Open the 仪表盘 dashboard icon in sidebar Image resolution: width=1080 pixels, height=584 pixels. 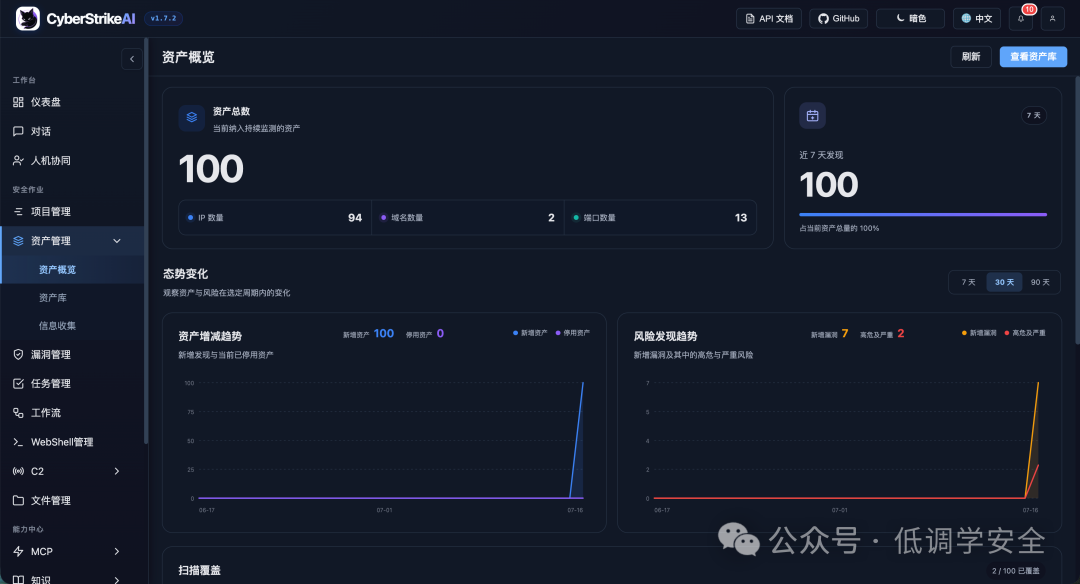pos(19,102)
